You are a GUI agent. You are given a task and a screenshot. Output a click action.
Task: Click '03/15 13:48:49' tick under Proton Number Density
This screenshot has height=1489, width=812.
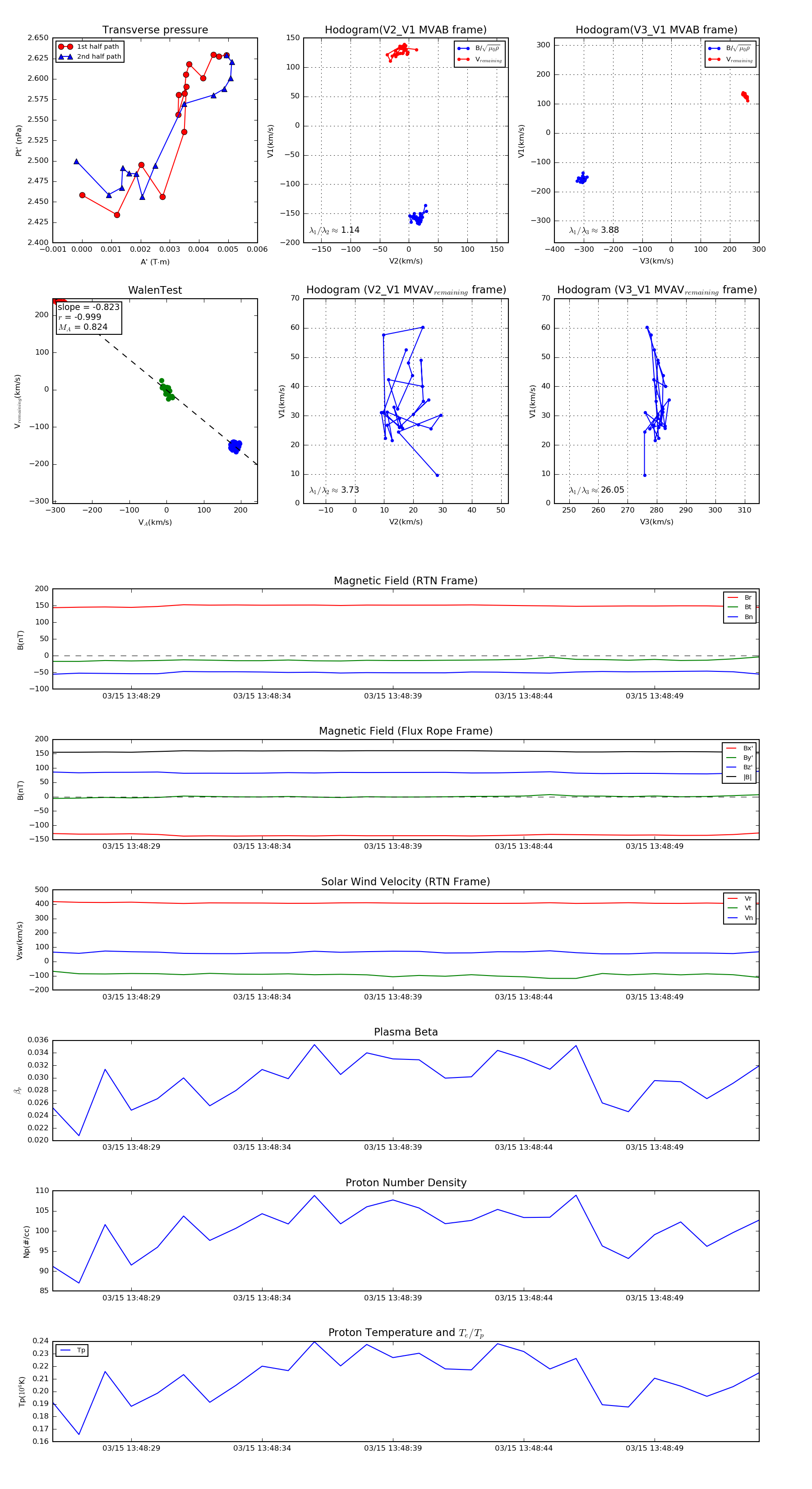[654, 1298]
